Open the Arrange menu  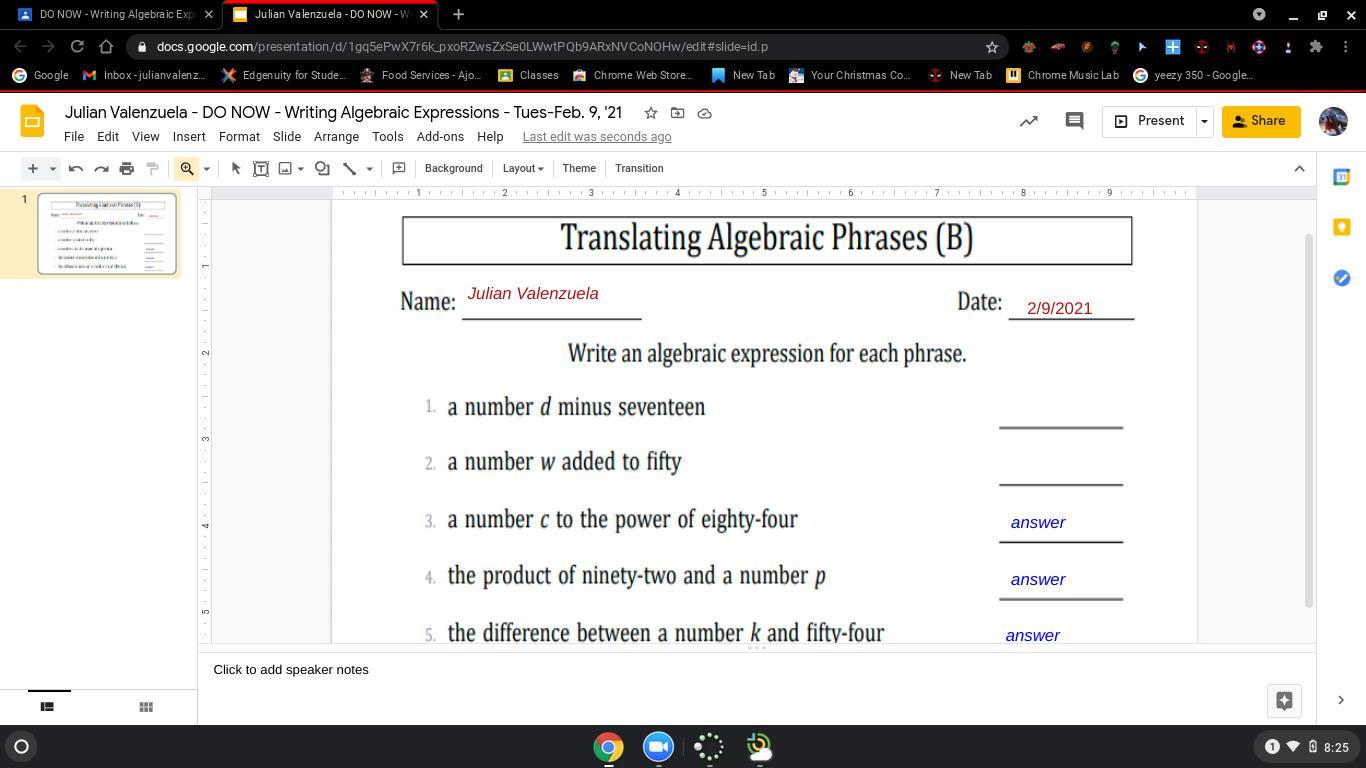336,137
